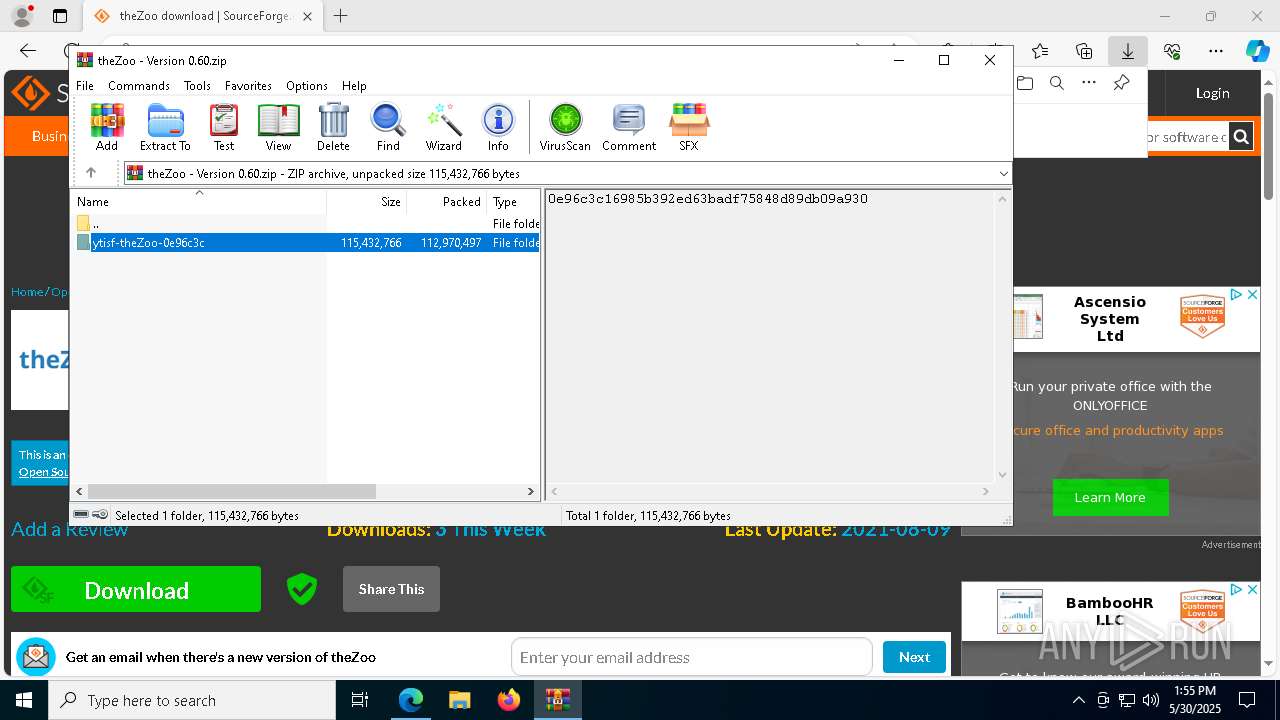This screenshot has width=1280, height=720.
Task: Click the Delete trash icon
Action: [333, 127]
